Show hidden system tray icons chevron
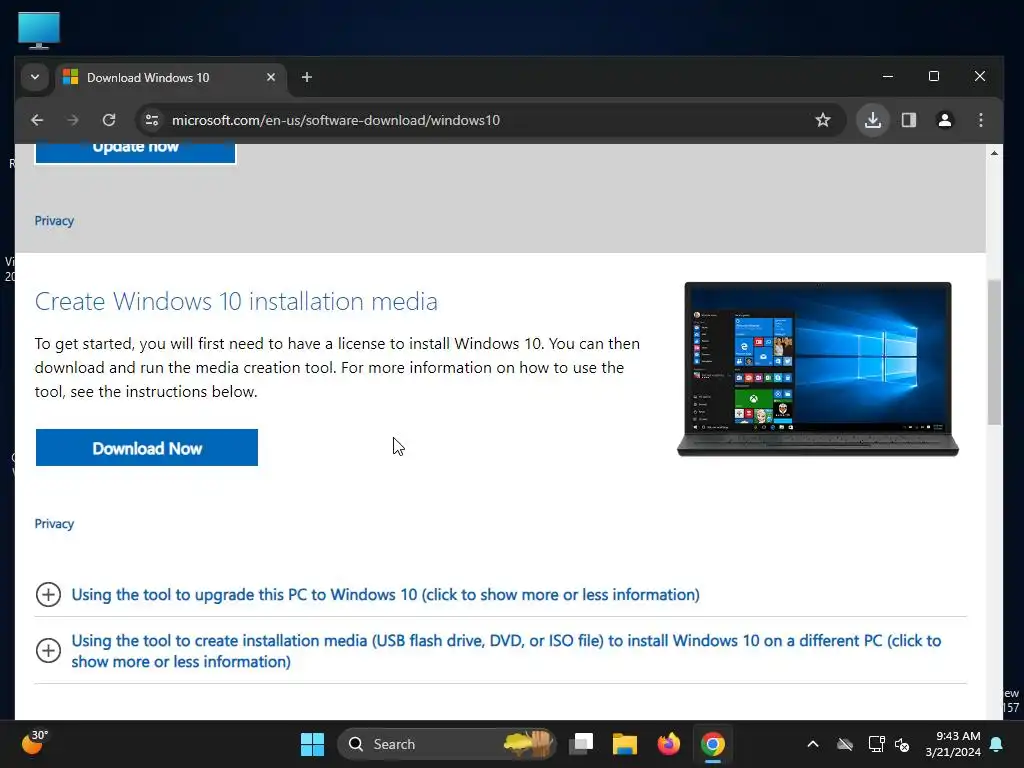 (813, 744)
